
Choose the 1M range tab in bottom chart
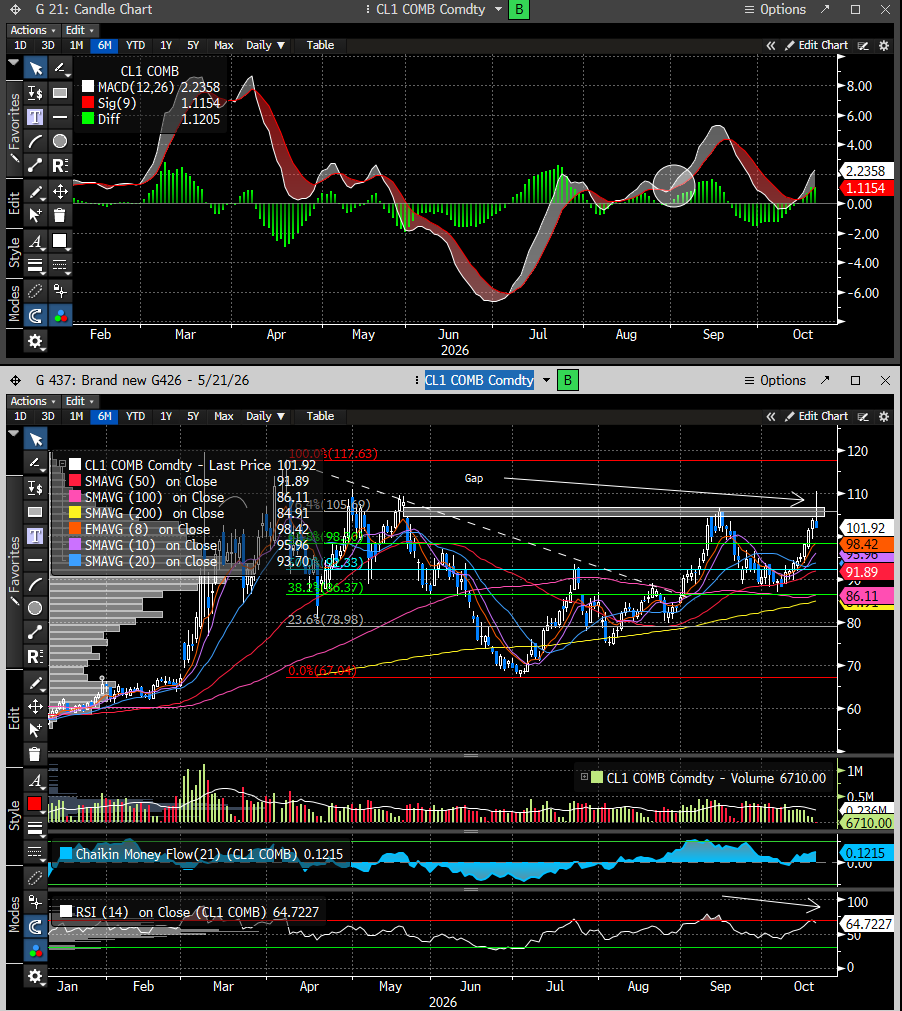click(76, 417)
